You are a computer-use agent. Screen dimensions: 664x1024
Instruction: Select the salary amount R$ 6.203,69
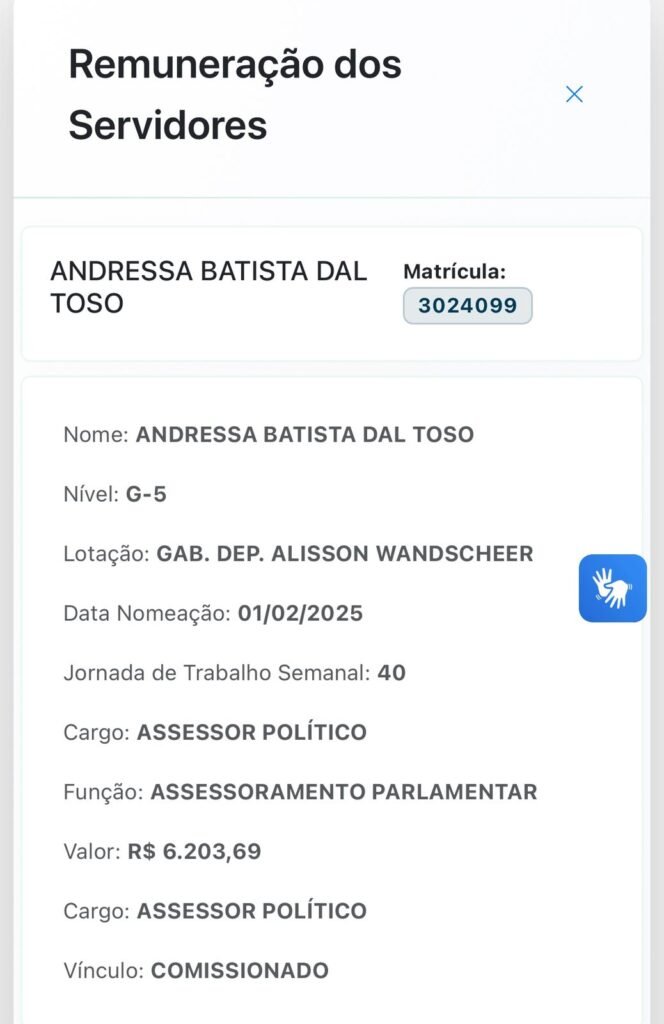click(194, 852)
